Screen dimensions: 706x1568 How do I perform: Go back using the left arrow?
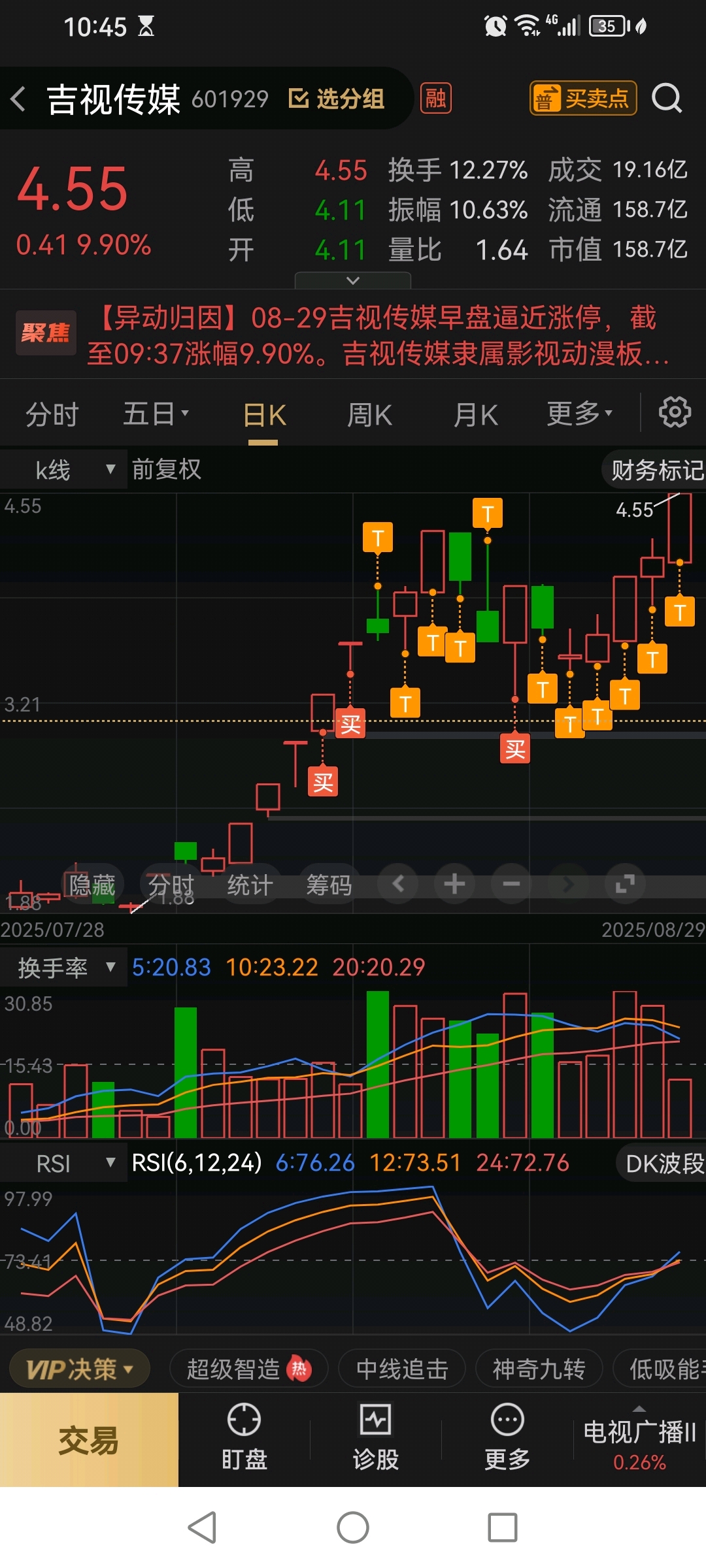(x=18, y=99)
